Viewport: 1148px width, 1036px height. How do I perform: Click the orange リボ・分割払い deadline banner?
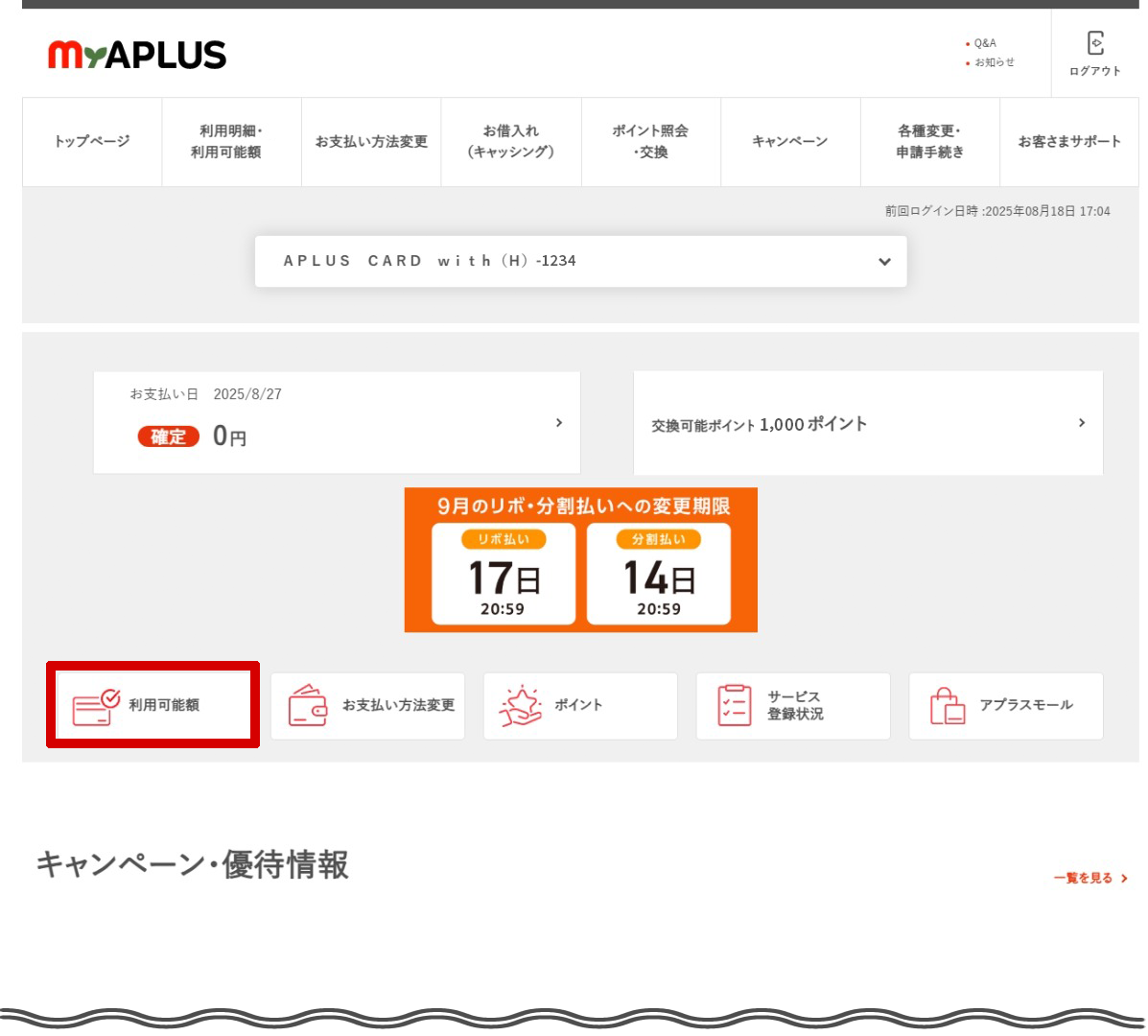coord(580,560)
